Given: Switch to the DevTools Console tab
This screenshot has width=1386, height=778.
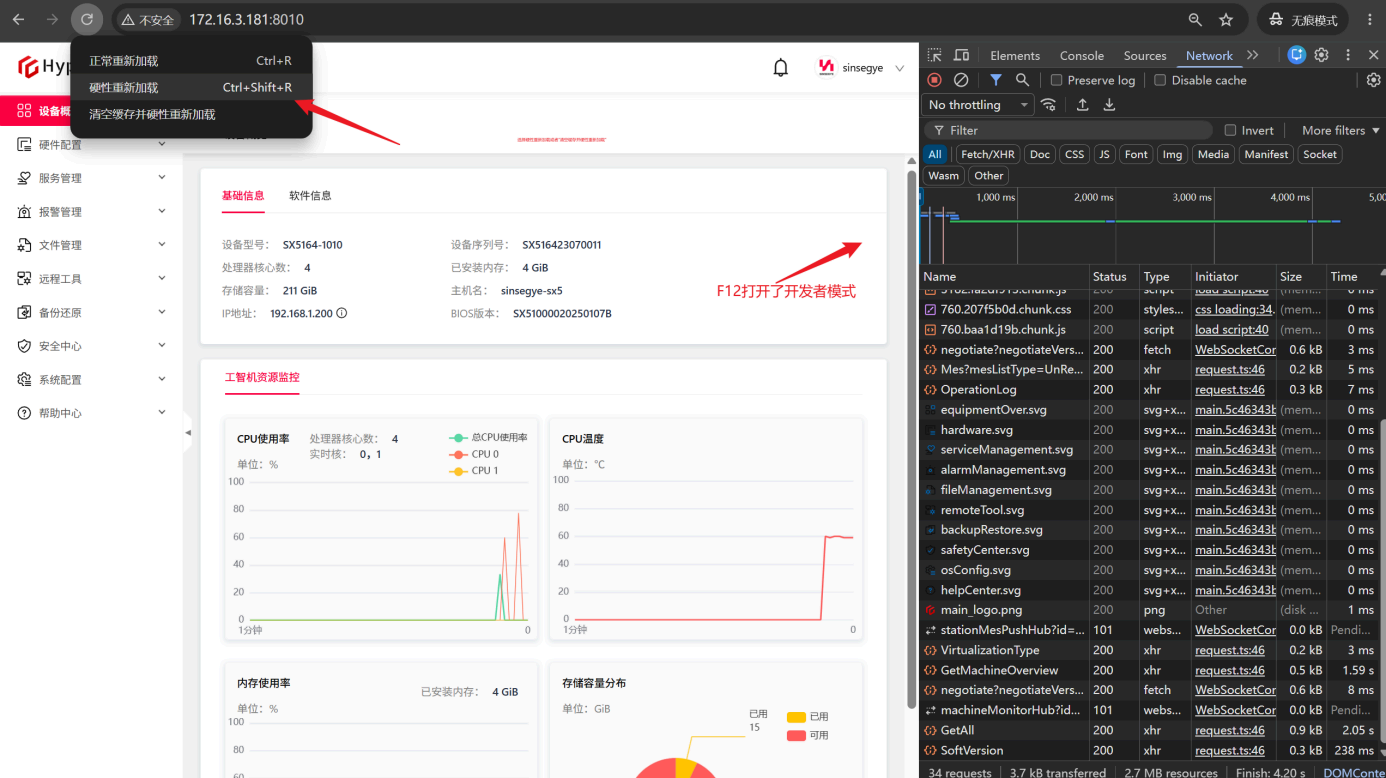Looking at the screenshot, I should 1082,55.
